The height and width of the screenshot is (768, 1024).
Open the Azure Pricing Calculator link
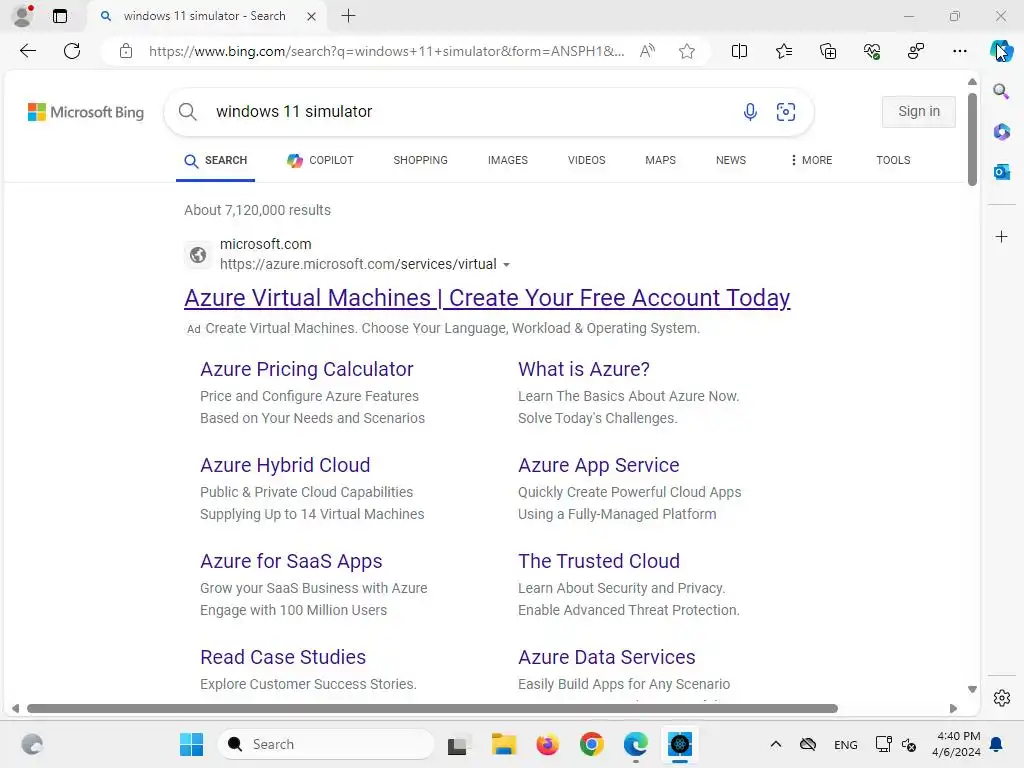(306, 369)
